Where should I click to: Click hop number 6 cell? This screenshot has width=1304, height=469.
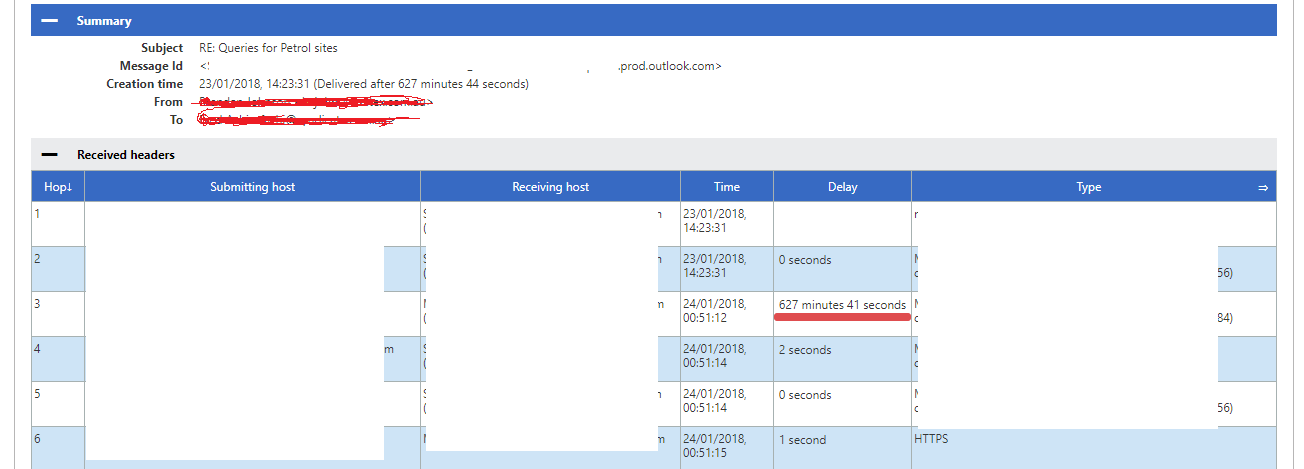(58, 448)
